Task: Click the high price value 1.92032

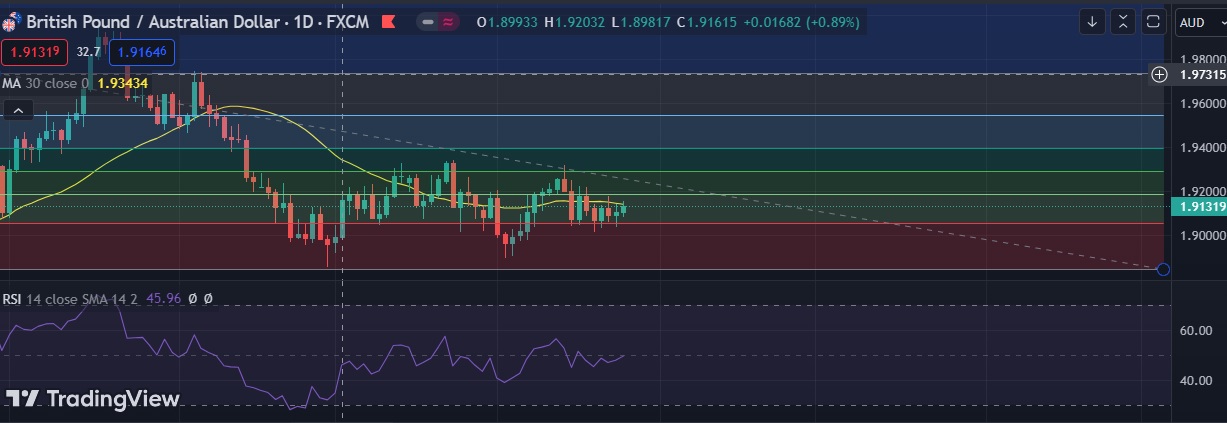Action: pyautogui.click(x=581, y=22)
